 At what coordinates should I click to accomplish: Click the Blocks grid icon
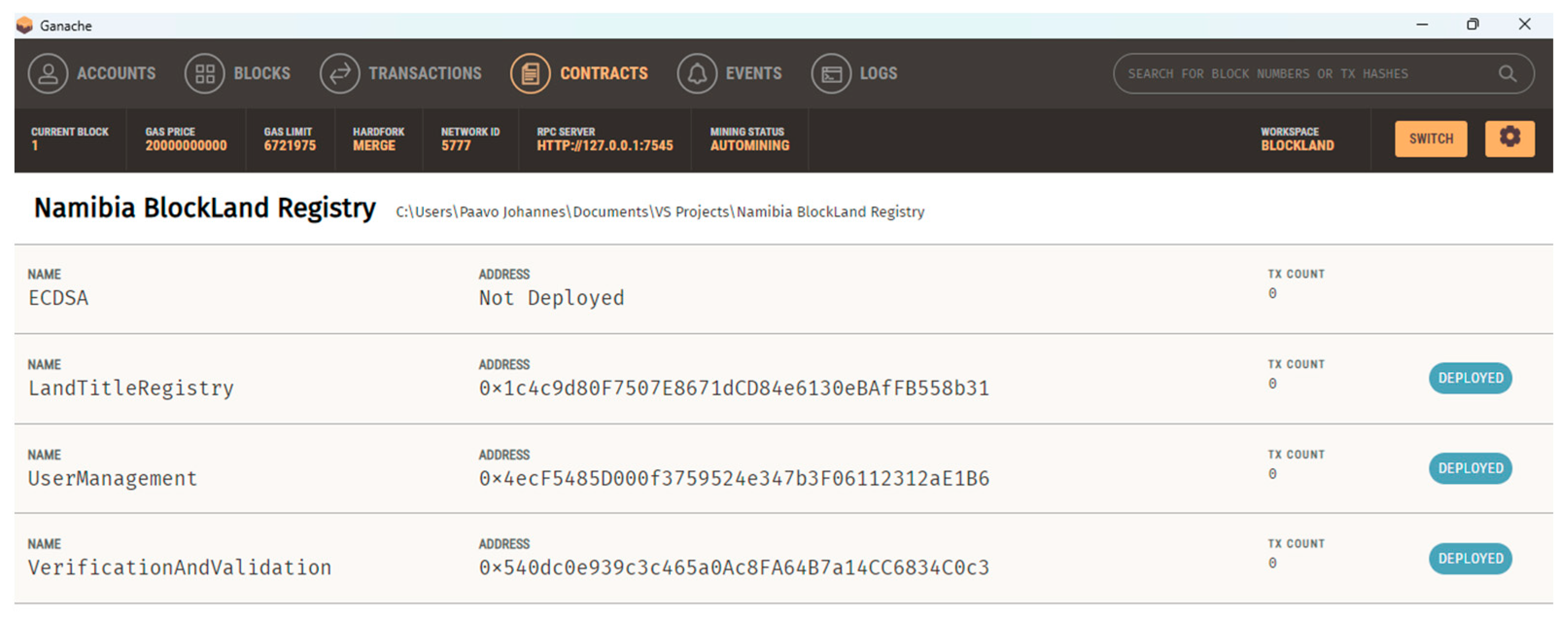click(205, 74)
